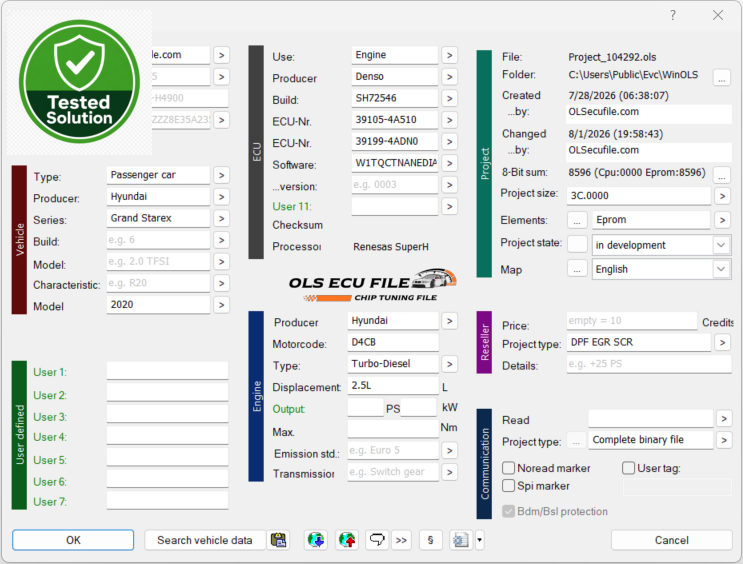The image size is (743, 564).
Task: Click the ECU ...version e.g. 0003 field
Action: pos(394,185)
